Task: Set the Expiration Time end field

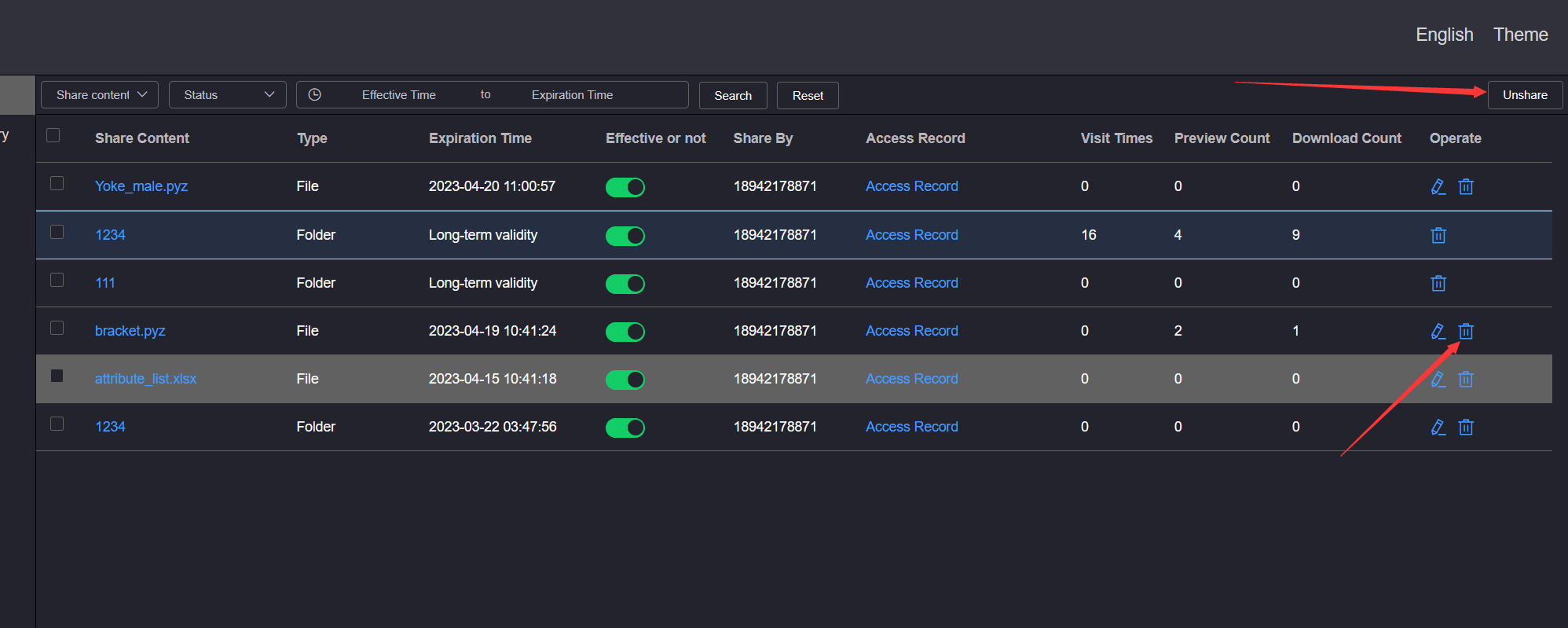Action: [x=572, y=94]
